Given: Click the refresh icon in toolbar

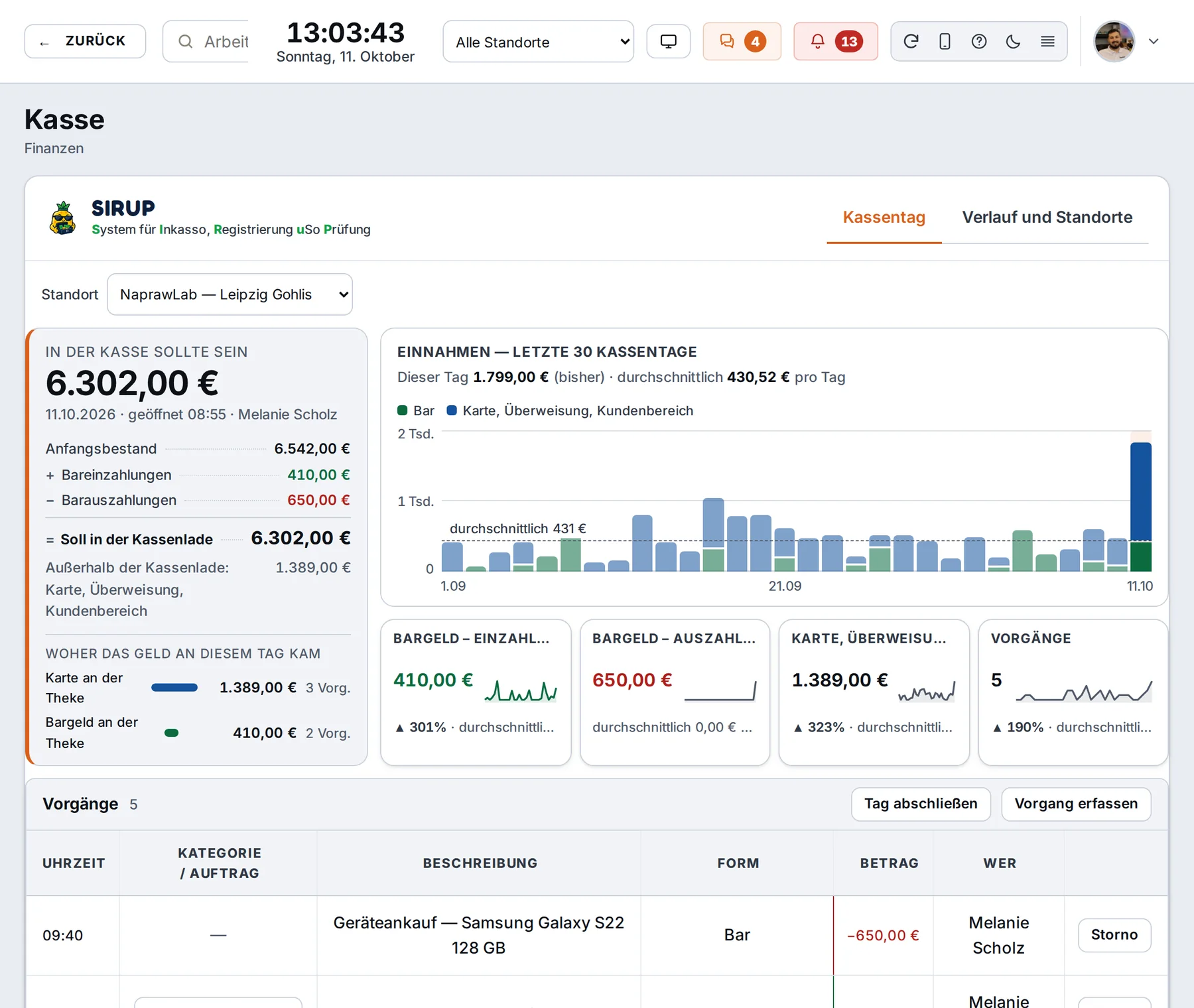Looking at the screenshot, I should tap(911, 42).
